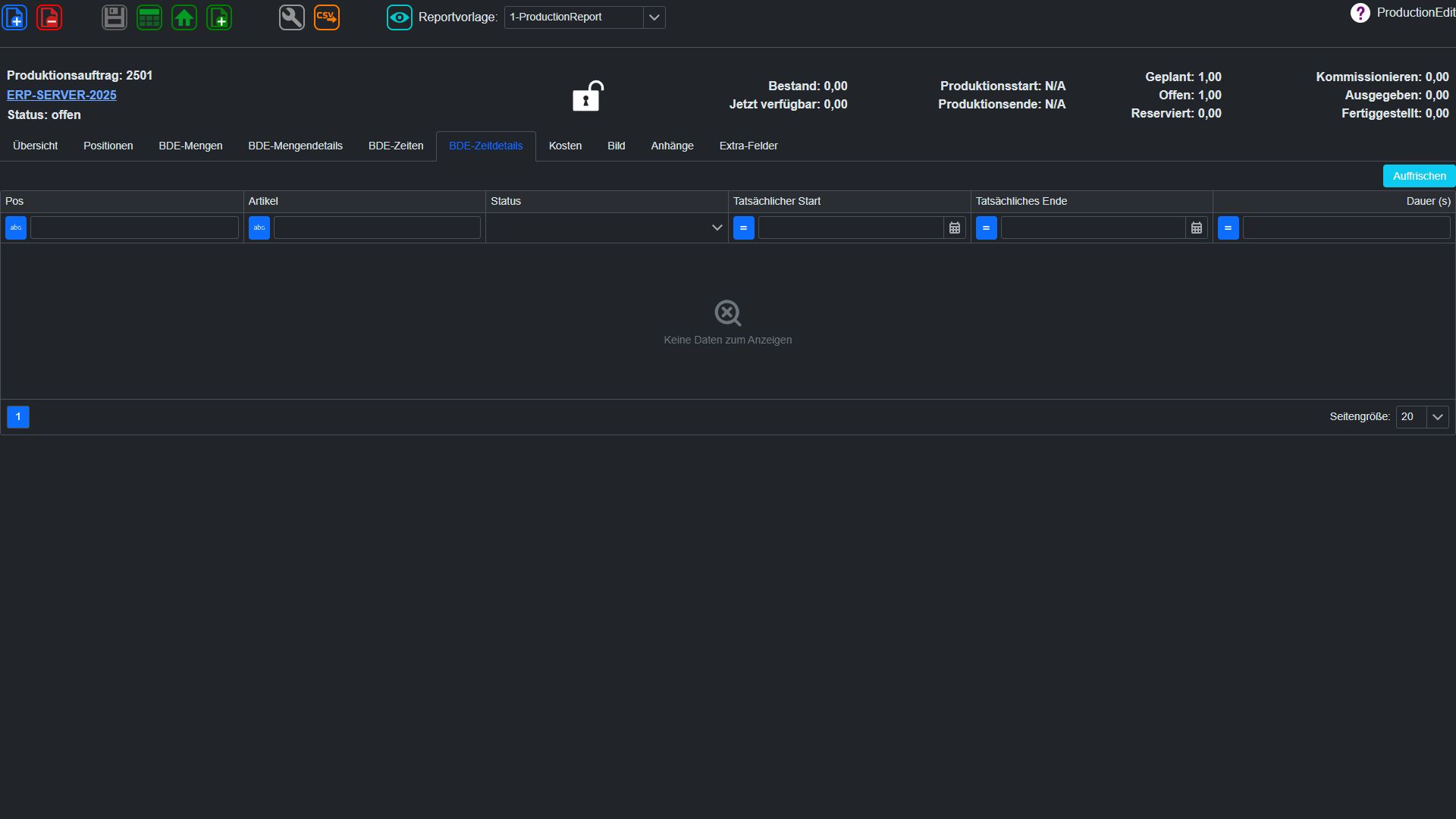Sort by the Artikel column header
This screenshot has width=1456, height=819.
[x=364, y=201]
